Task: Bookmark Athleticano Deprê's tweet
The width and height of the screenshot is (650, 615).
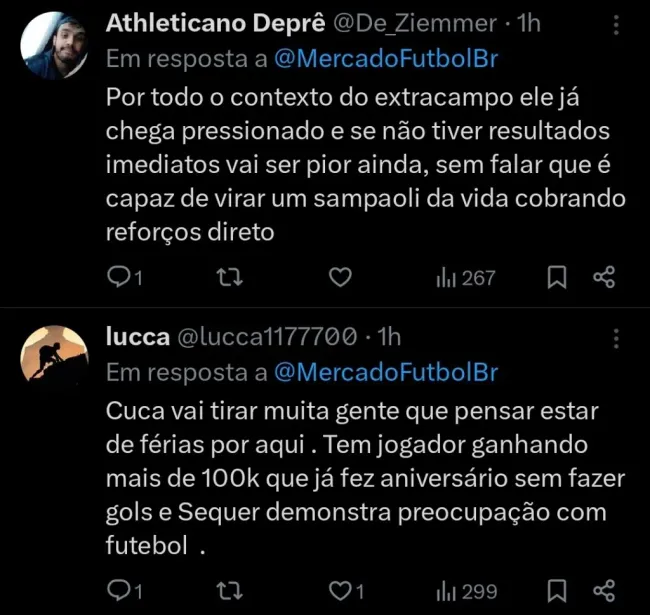Action: 559,278
